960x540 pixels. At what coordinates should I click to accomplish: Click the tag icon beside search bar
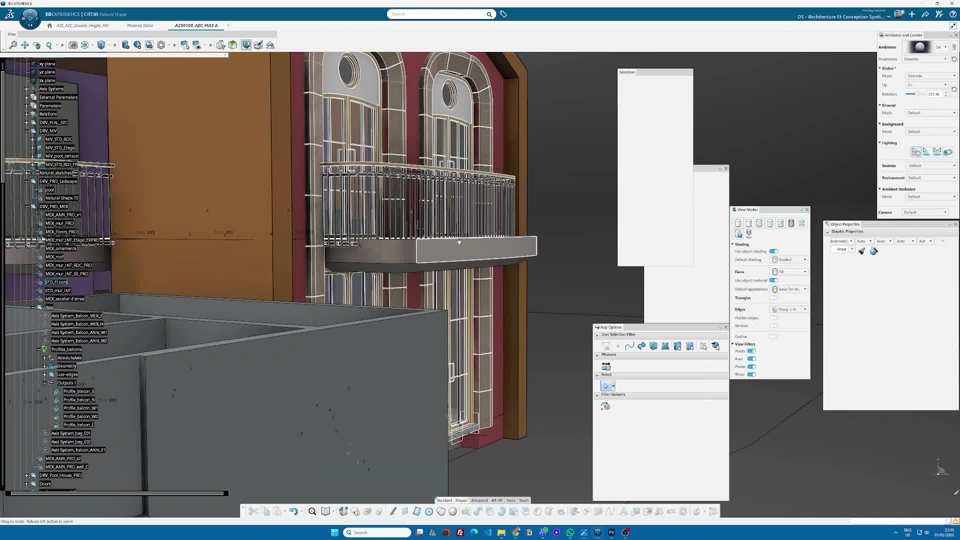pyautogui.click(x=503, y=14)
